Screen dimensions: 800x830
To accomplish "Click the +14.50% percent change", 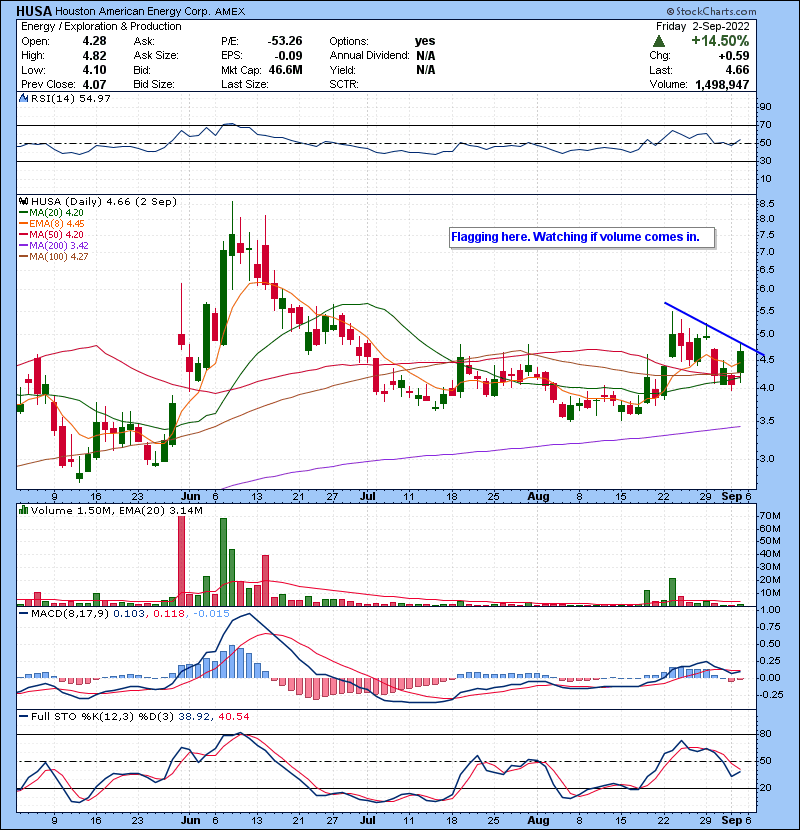I will click(720, 41).
